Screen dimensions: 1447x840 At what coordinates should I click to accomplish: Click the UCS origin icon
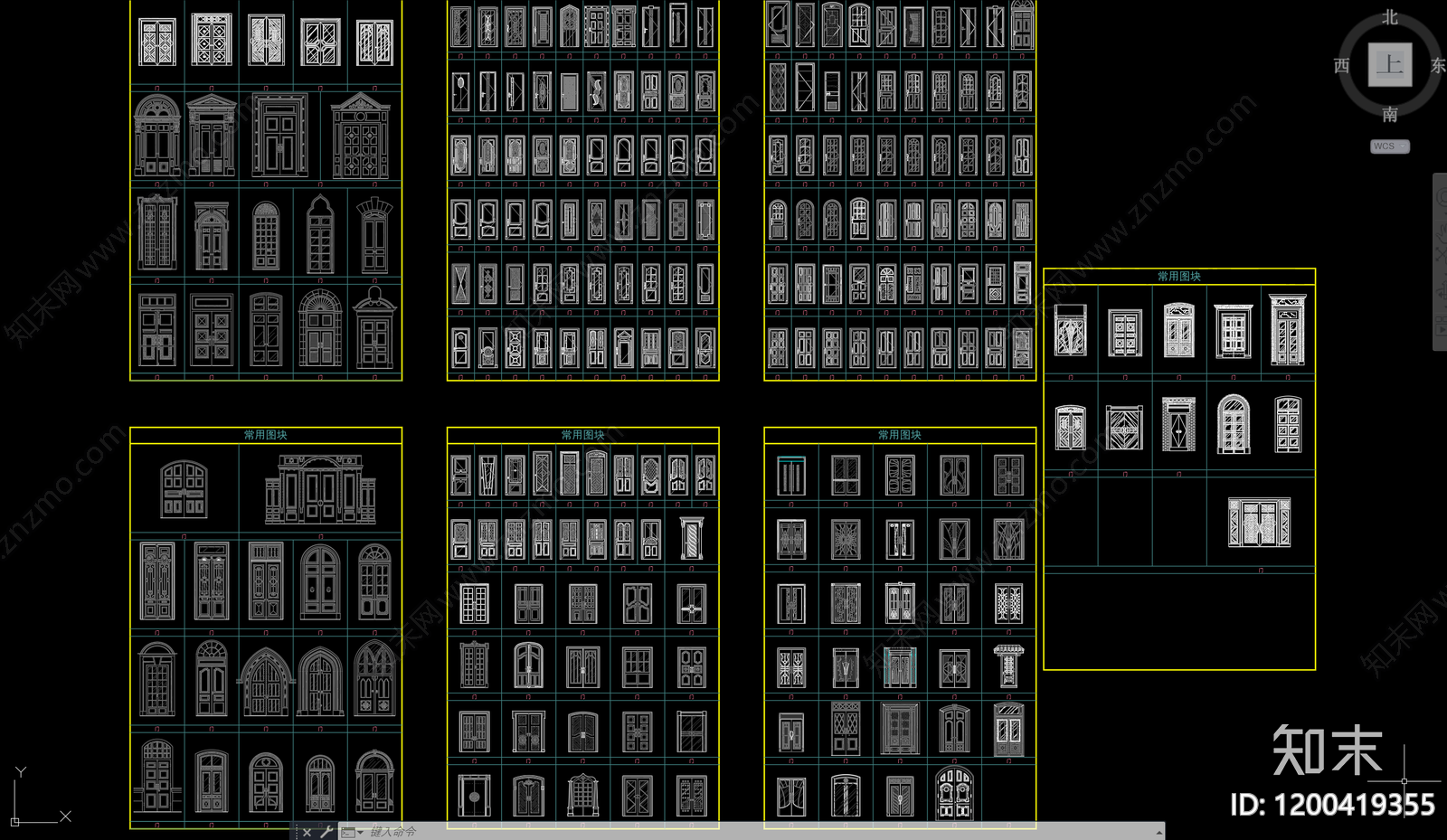click(15, 821)
